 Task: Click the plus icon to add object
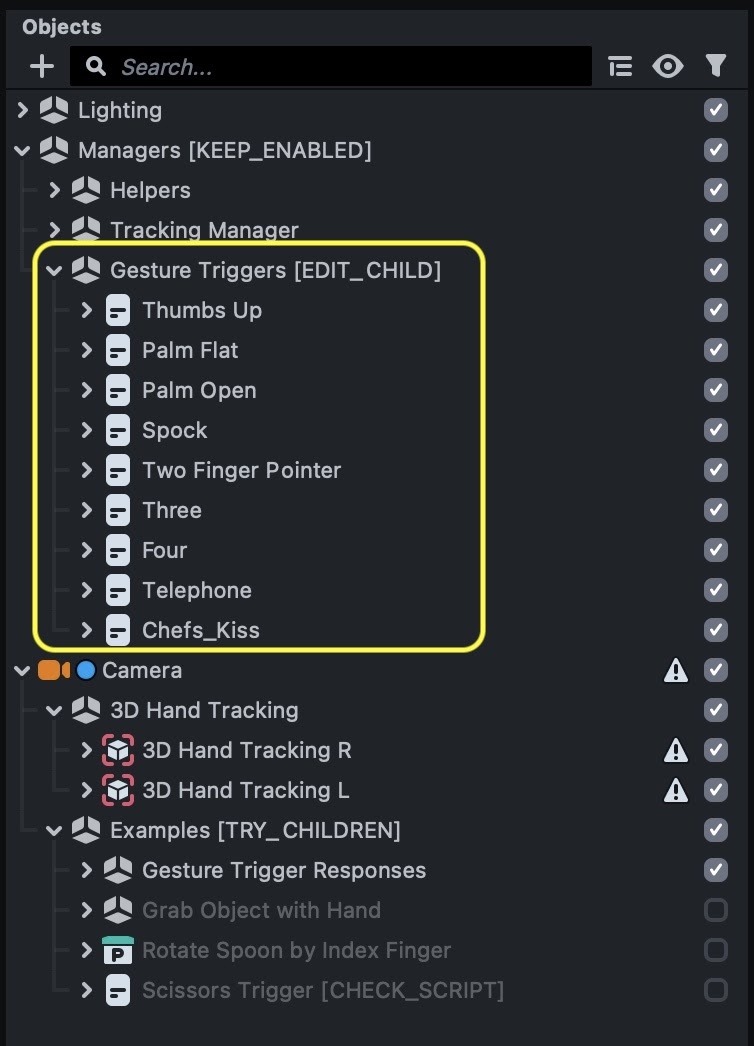click(x=42, y=67)
